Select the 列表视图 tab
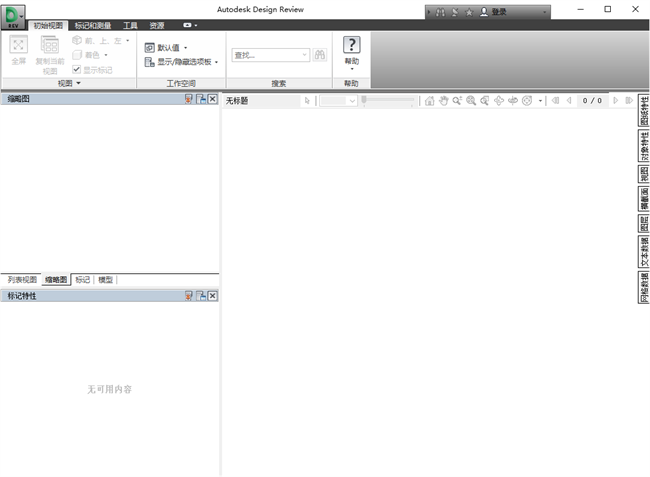Screen dimensions: 650x477 (x=21, y=280)
